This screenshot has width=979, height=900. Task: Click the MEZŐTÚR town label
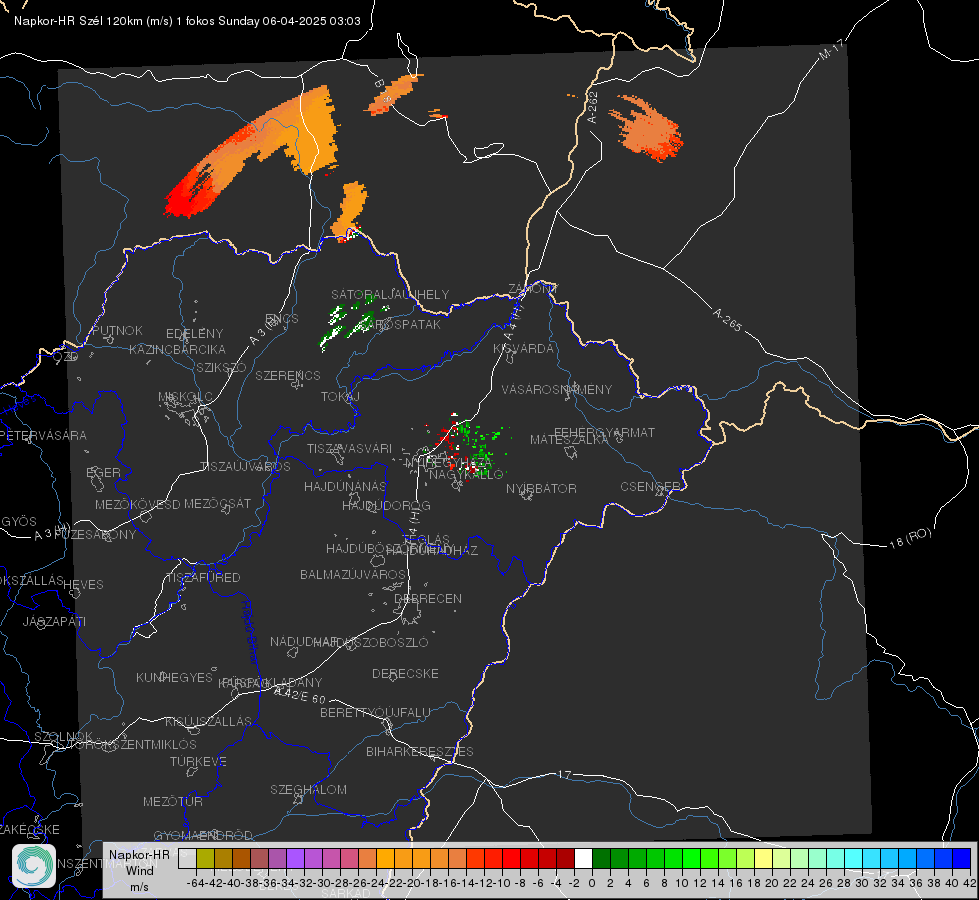coord(173,801)
